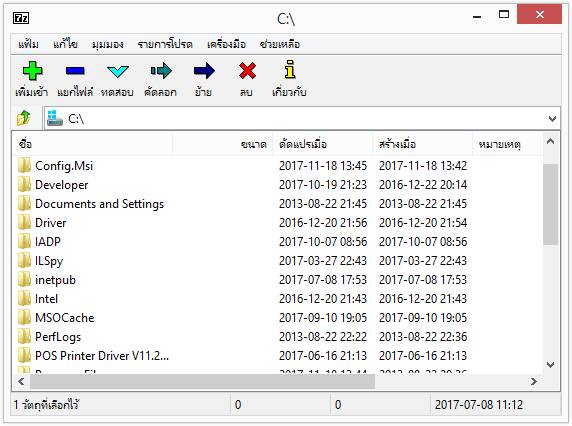This screenshot has width=572, height=426.
Task: Click the POS Printer Driver V11.2... name
Action: (x=102, y=356)
